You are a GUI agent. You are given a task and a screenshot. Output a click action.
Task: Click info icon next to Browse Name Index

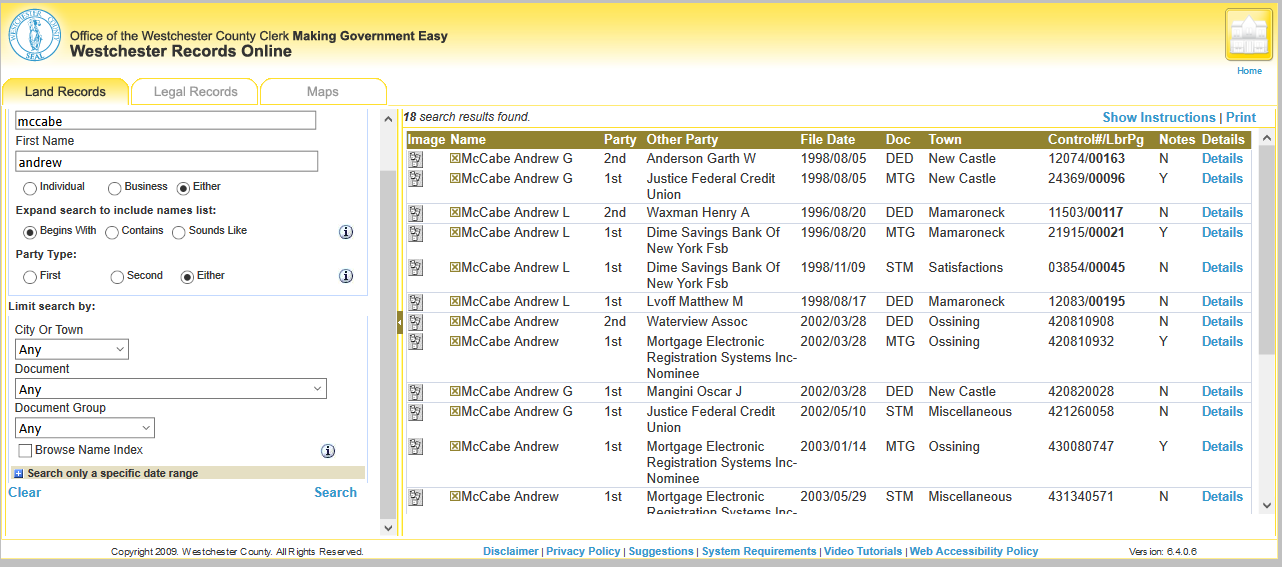328,451
